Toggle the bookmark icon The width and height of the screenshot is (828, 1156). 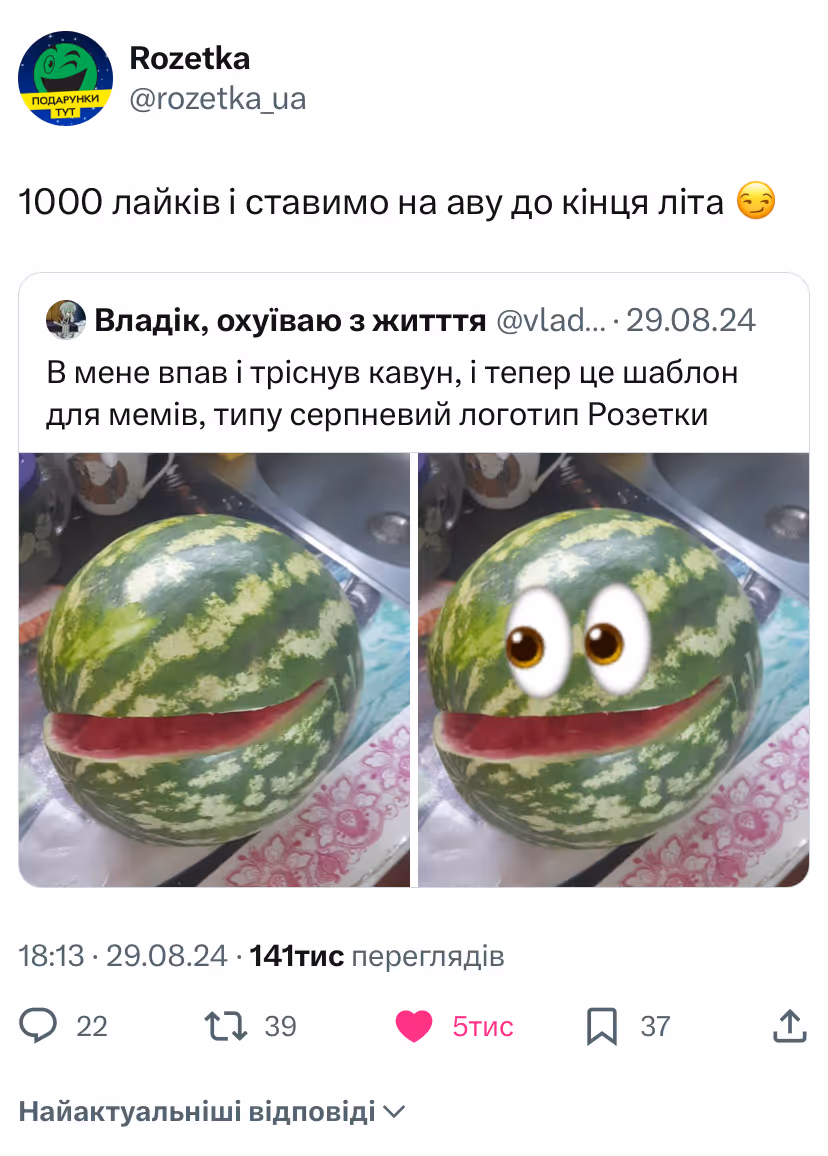coord(602,1026)
